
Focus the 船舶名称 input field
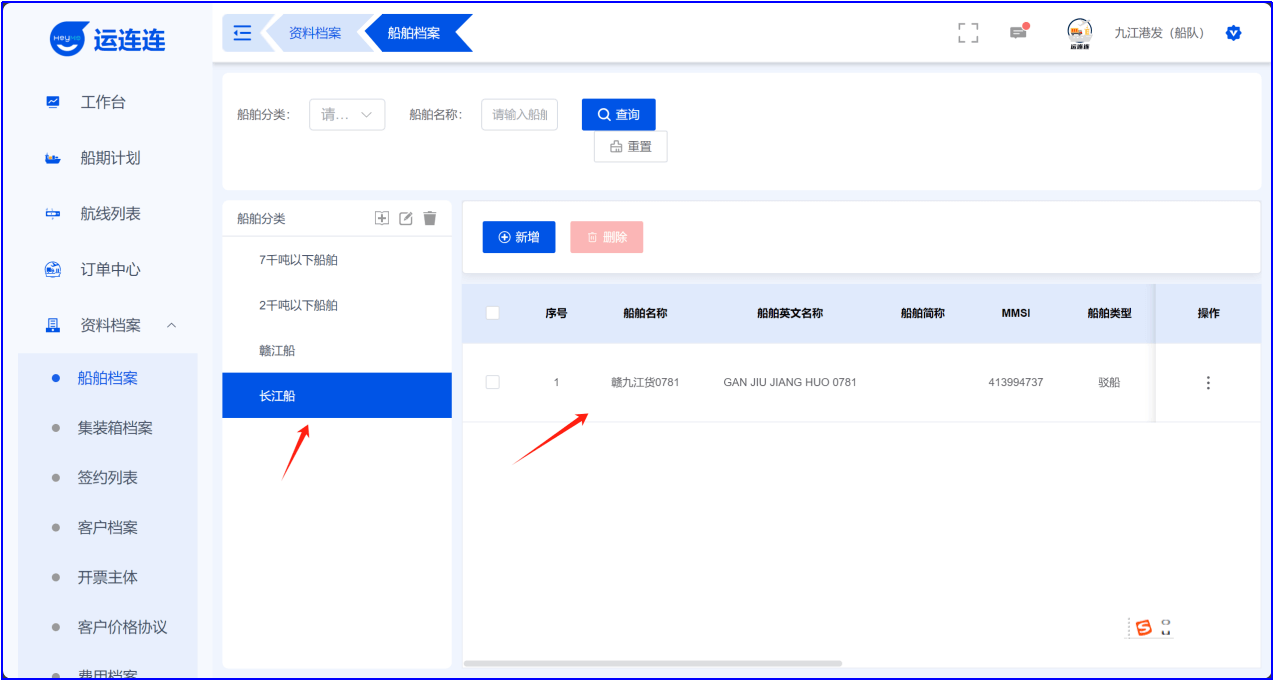point(519,115)
